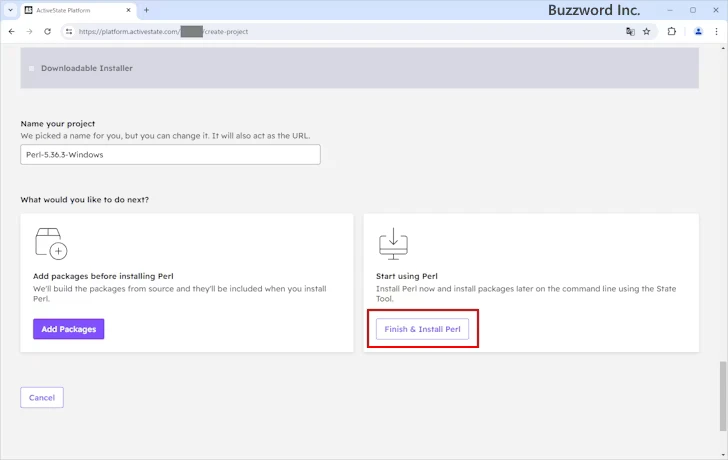Maximize the browser window
Screen dimensions: 728x460
693,10
